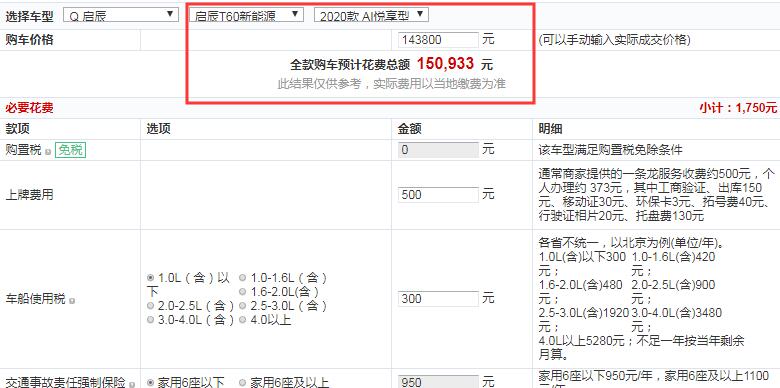Open the 2020款 AI悦享型 trim dropdown
The width and height of the screenshot is (780, 388).
(x=371, y=15)
